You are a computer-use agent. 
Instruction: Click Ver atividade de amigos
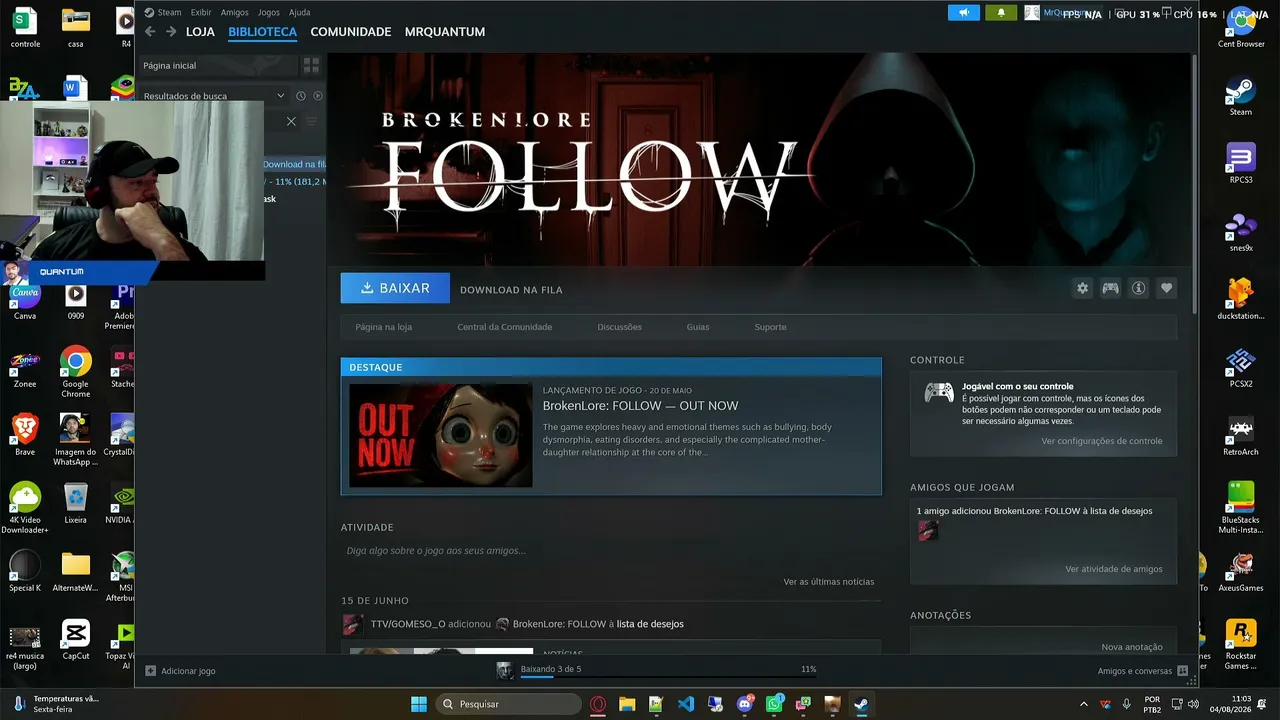(x=1114, y=569)
